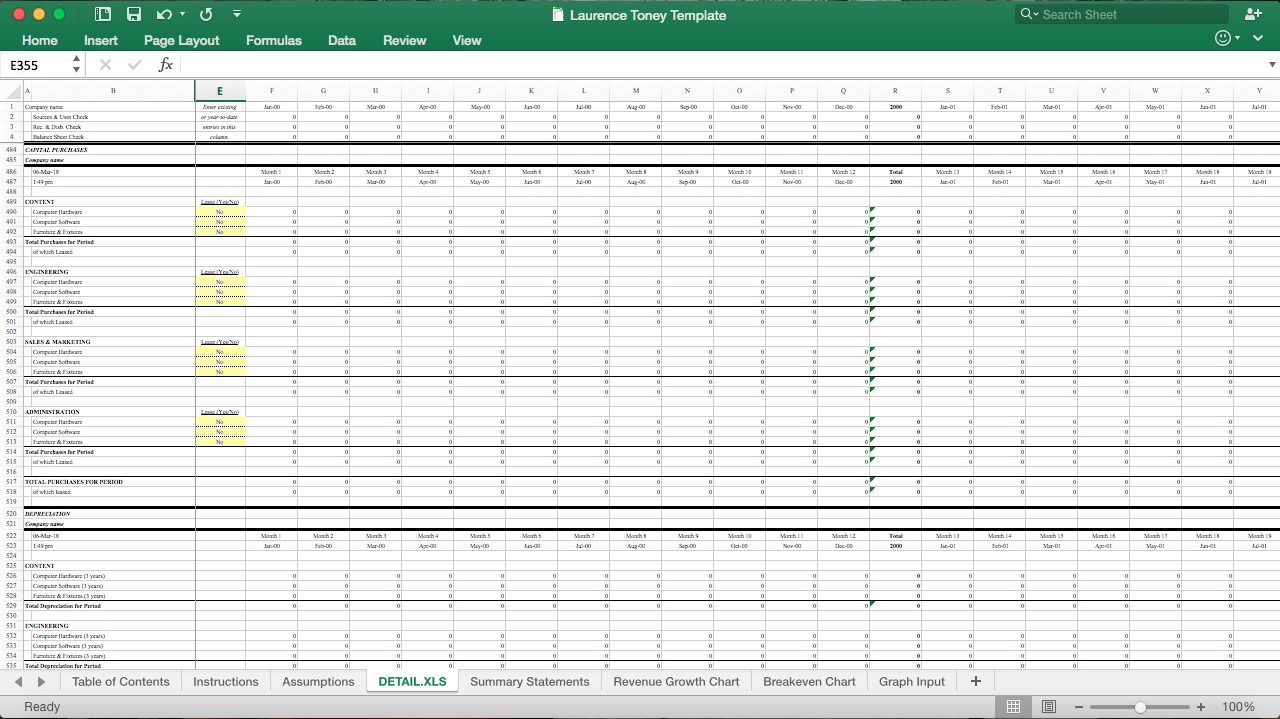The image size is (1280, 719).
Task: Adjust the zoom slider handle
Action: [1140, 705]
